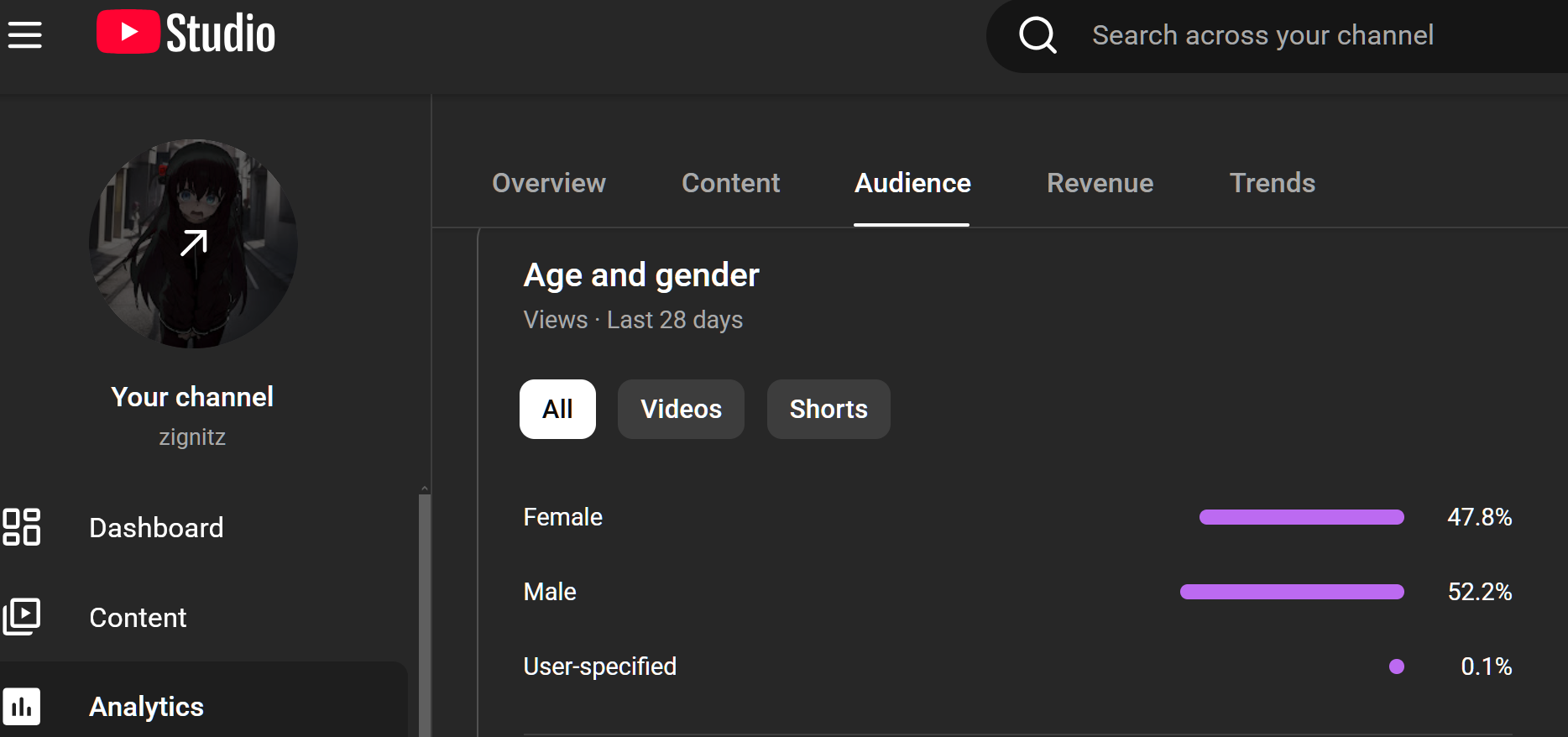Viewport: 1568px width, 737px height.
Task: Click the Female percentage bar
Action: pos(1301,517)
